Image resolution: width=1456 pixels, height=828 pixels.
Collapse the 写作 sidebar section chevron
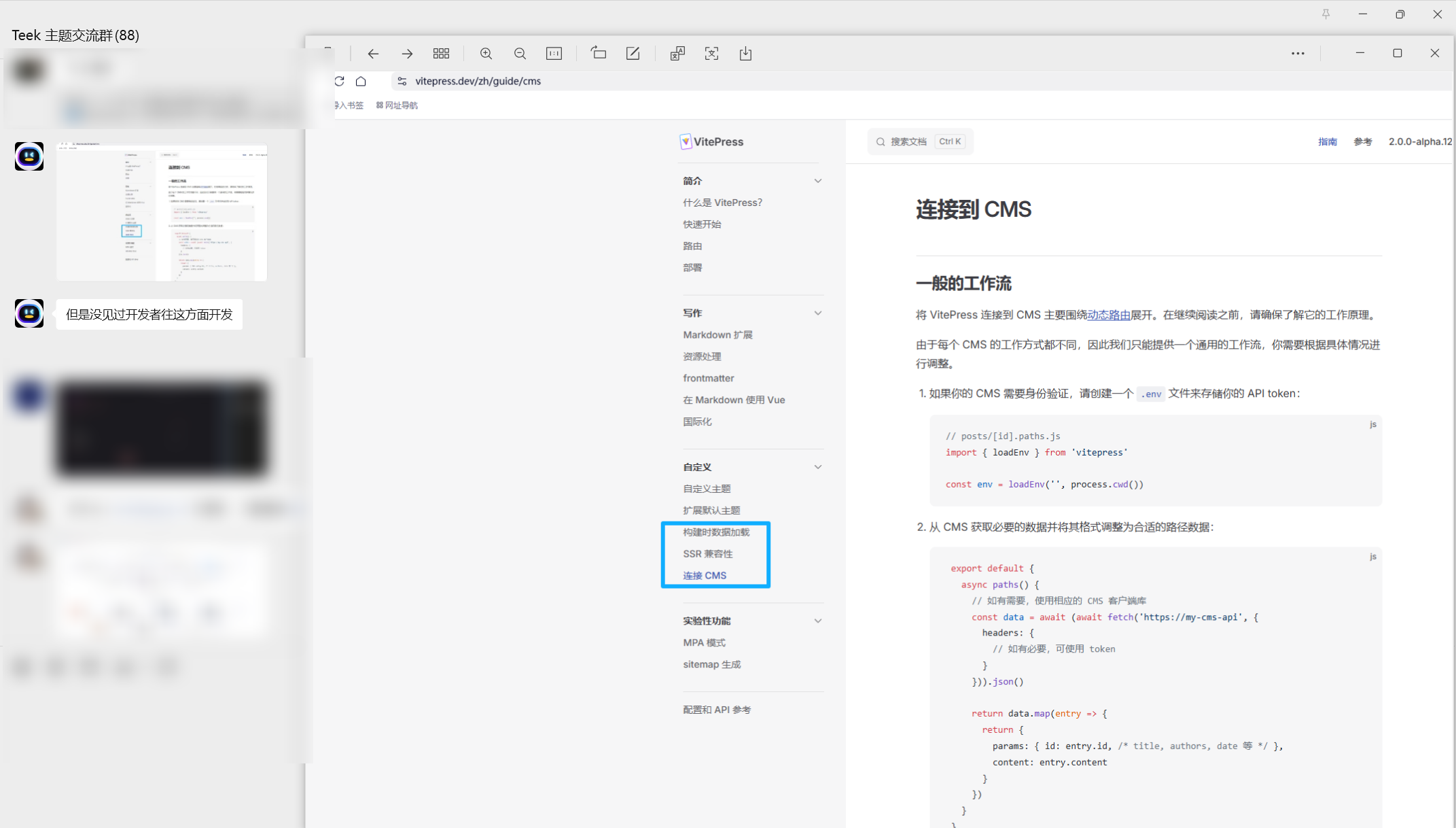818,313
